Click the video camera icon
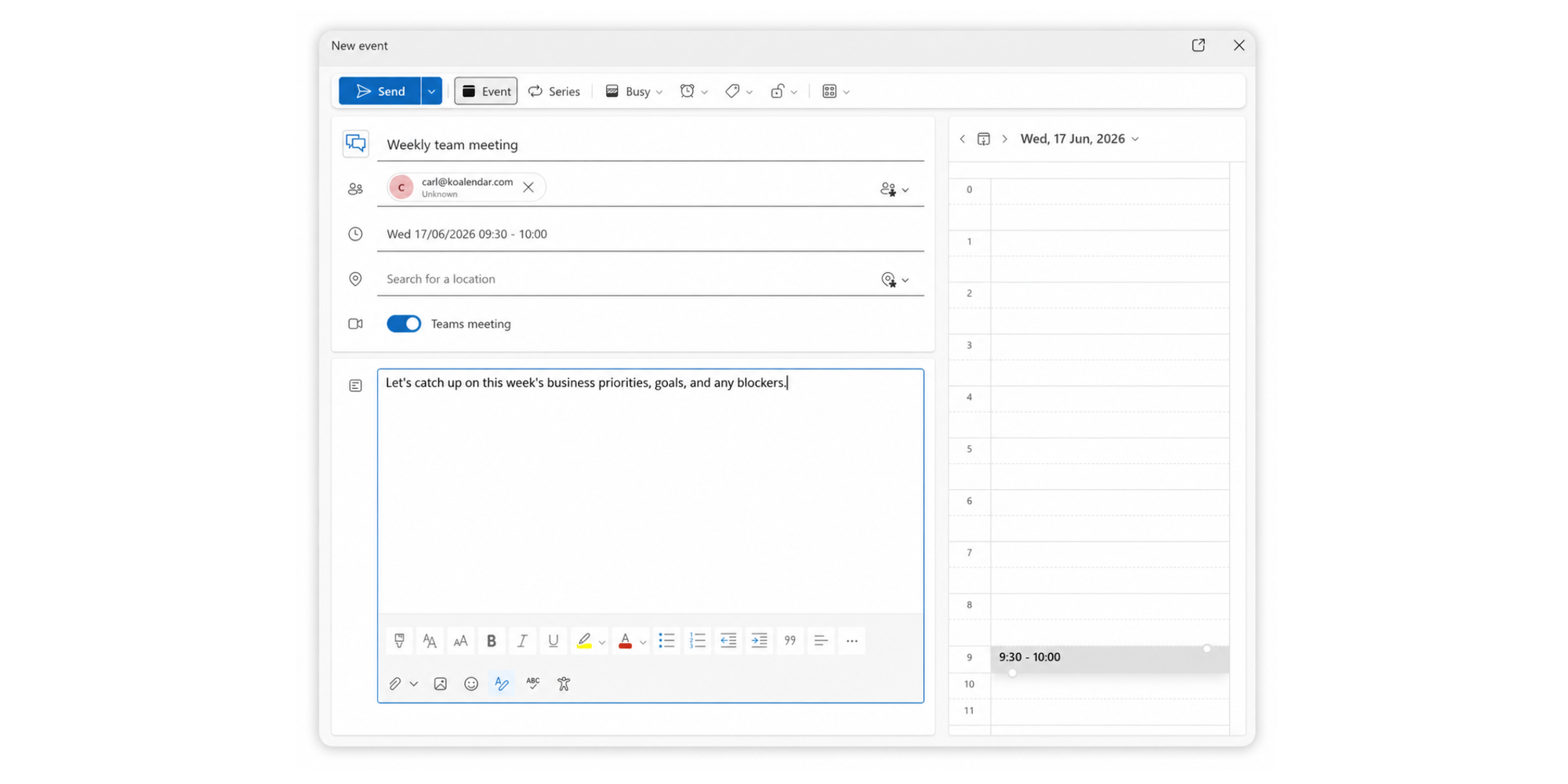This screenshot has width=1568, height=784. click(x=355, y=324)
